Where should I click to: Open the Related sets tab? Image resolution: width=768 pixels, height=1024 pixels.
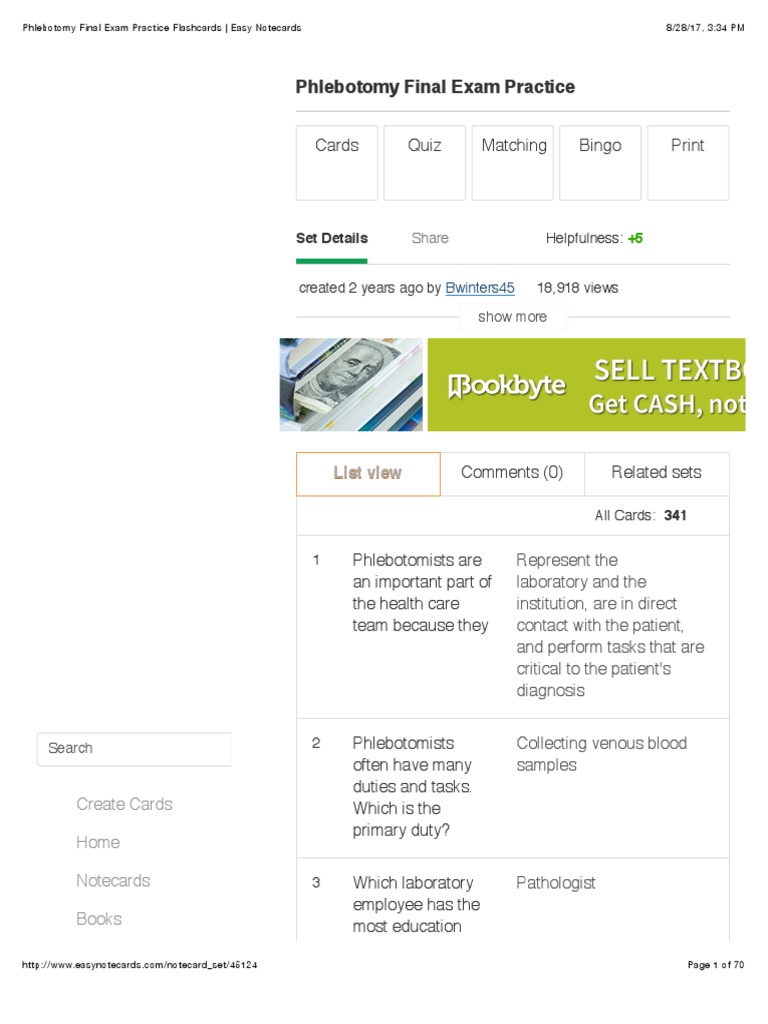pos(656,473)
